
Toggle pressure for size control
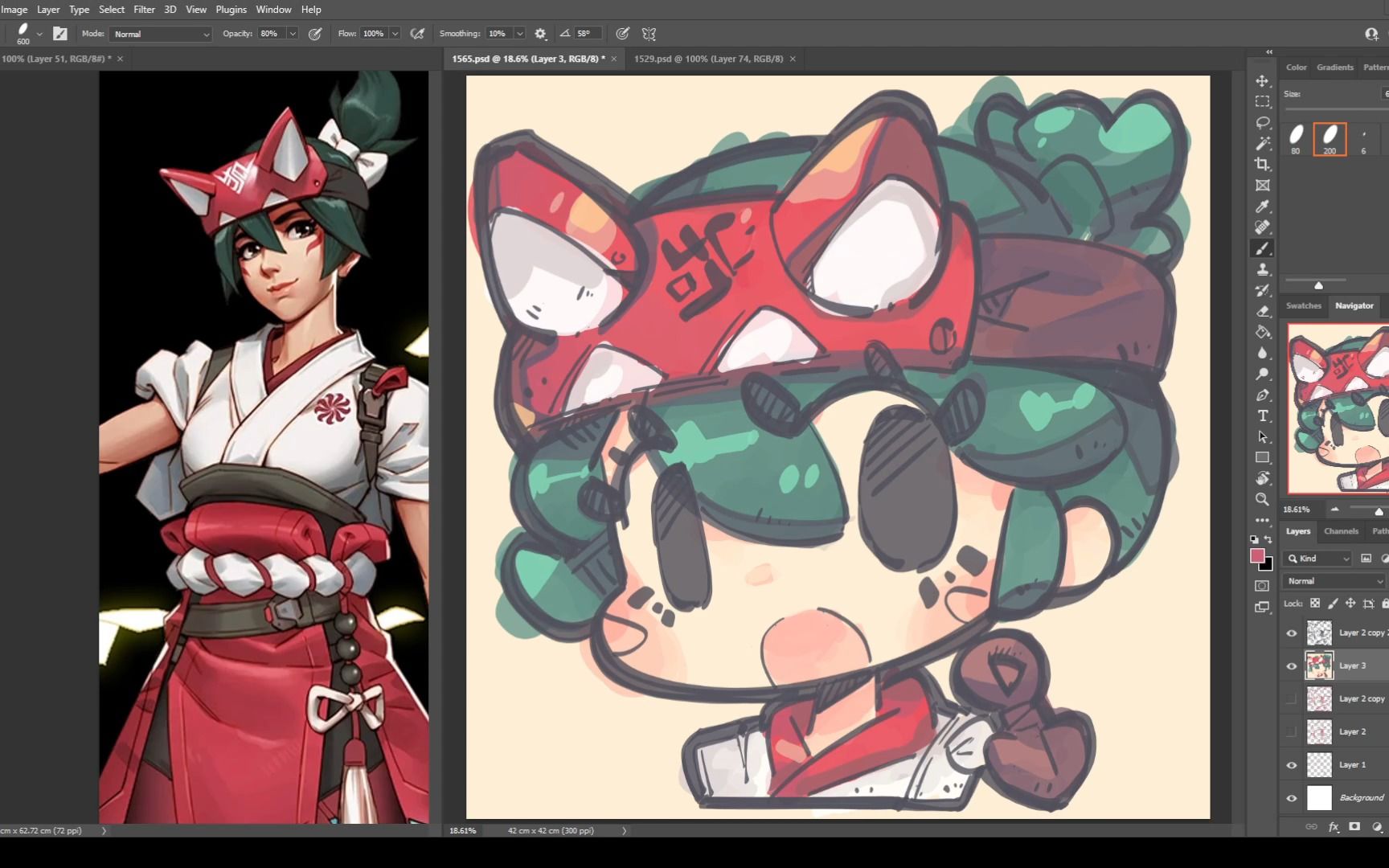point(622,34)
